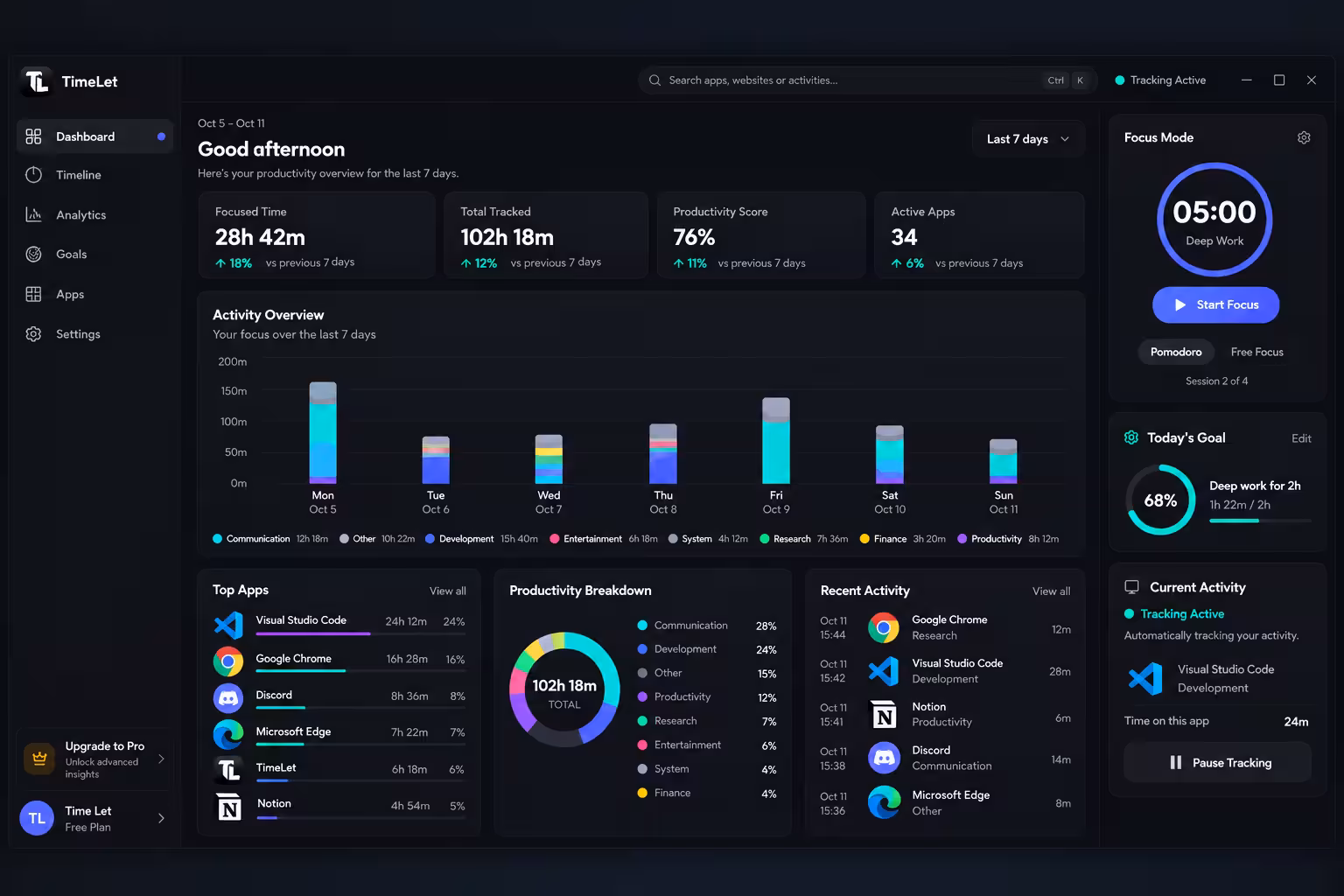Click the Visual Studio Code icon in Top Apps

(x=228, y=624)
